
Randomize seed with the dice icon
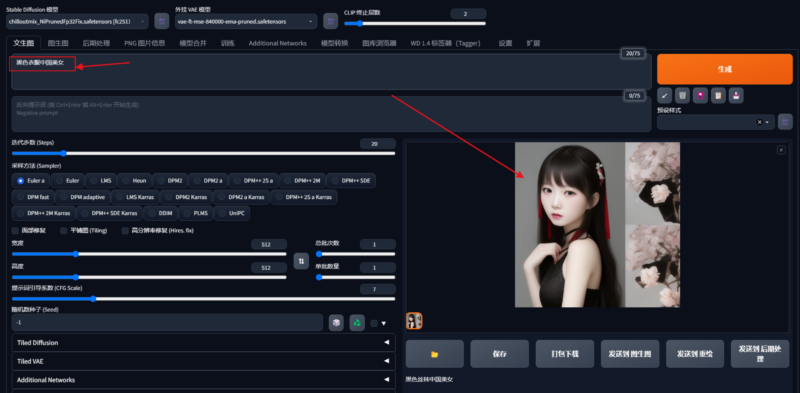click(x=336, y=323)
